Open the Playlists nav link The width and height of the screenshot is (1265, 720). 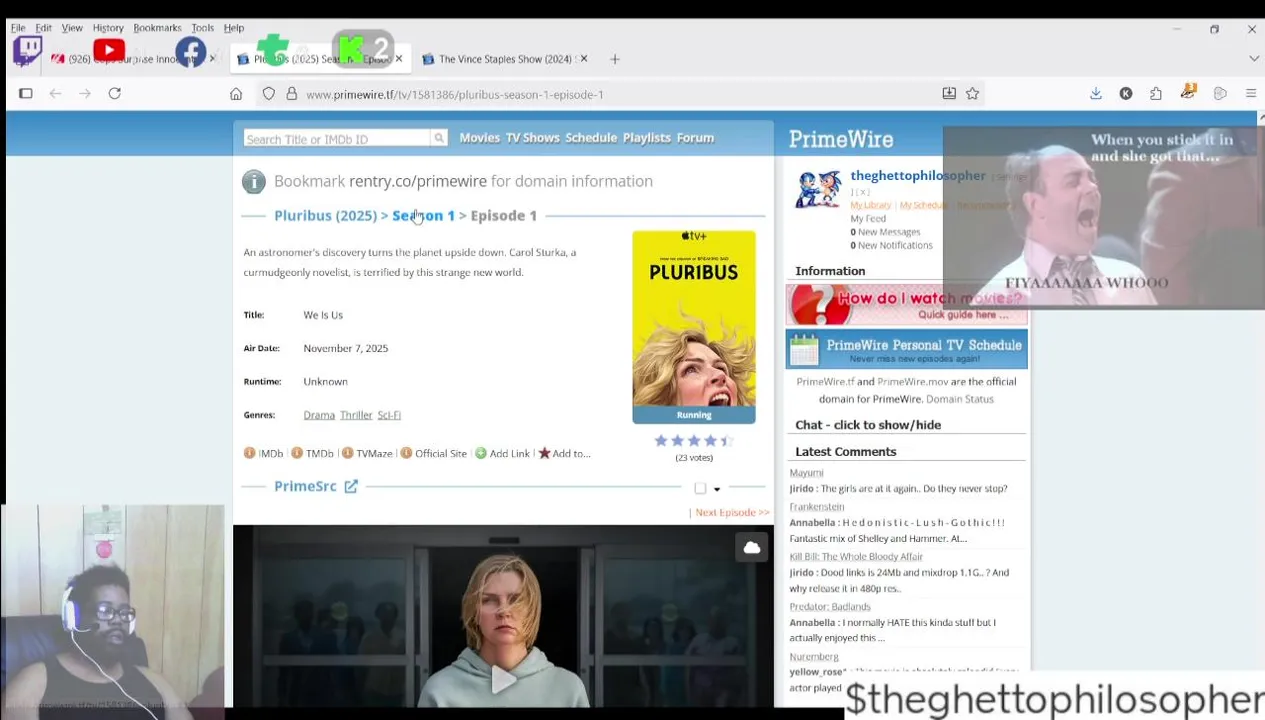[647, 138]
